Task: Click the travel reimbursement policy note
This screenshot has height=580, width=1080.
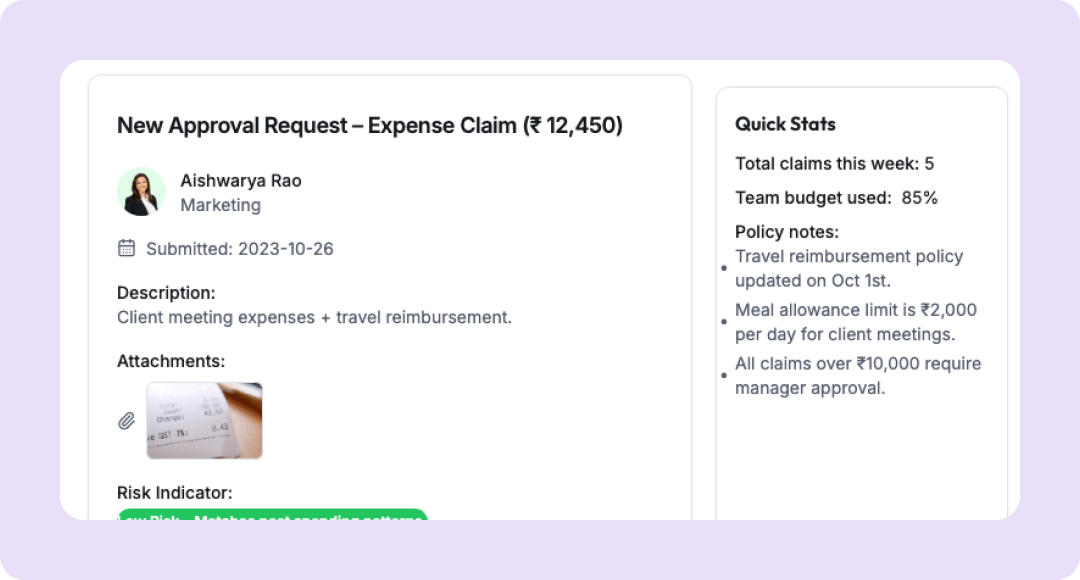Action: tap(848, 268)
